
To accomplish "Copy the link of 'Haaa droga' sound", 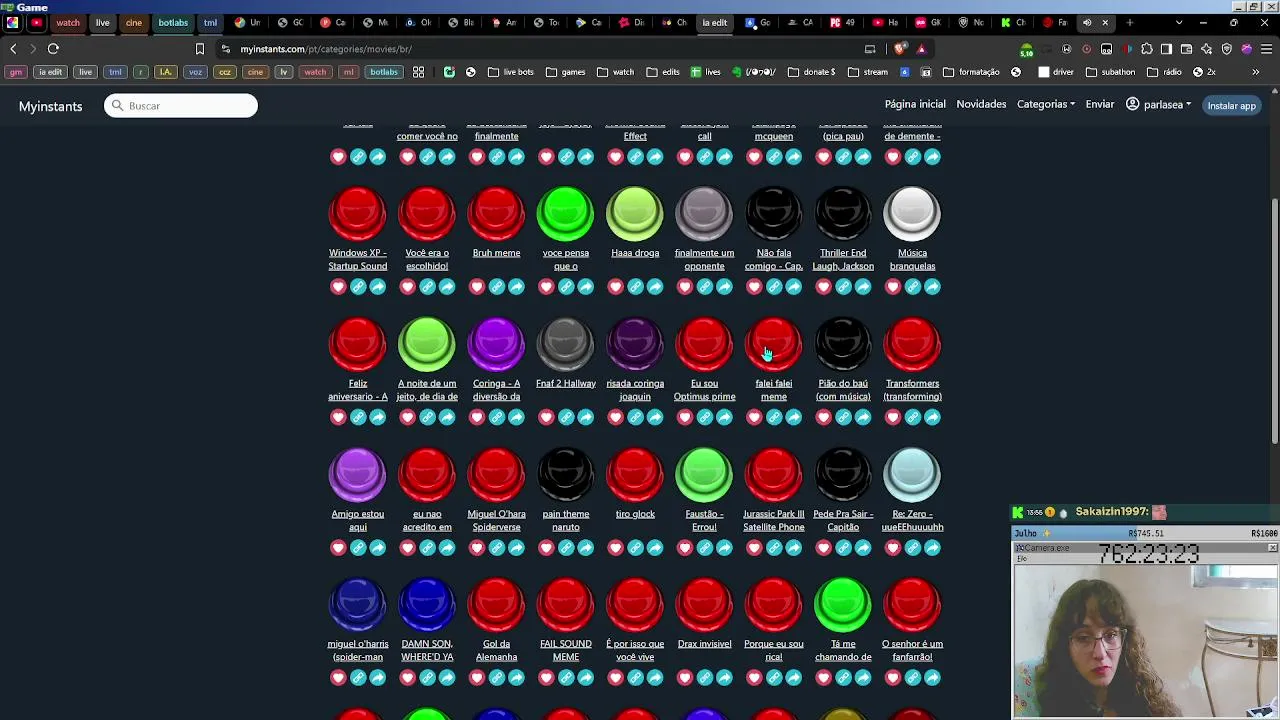I will (x=635, y=287).
